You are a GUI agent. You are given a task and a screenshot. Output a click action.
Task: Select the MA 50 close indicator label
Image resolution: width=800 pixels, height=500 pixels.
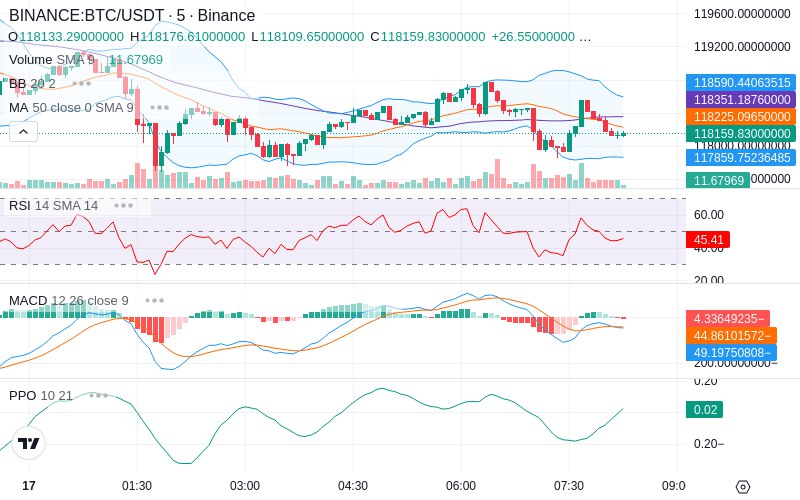(x=71, y=108)
